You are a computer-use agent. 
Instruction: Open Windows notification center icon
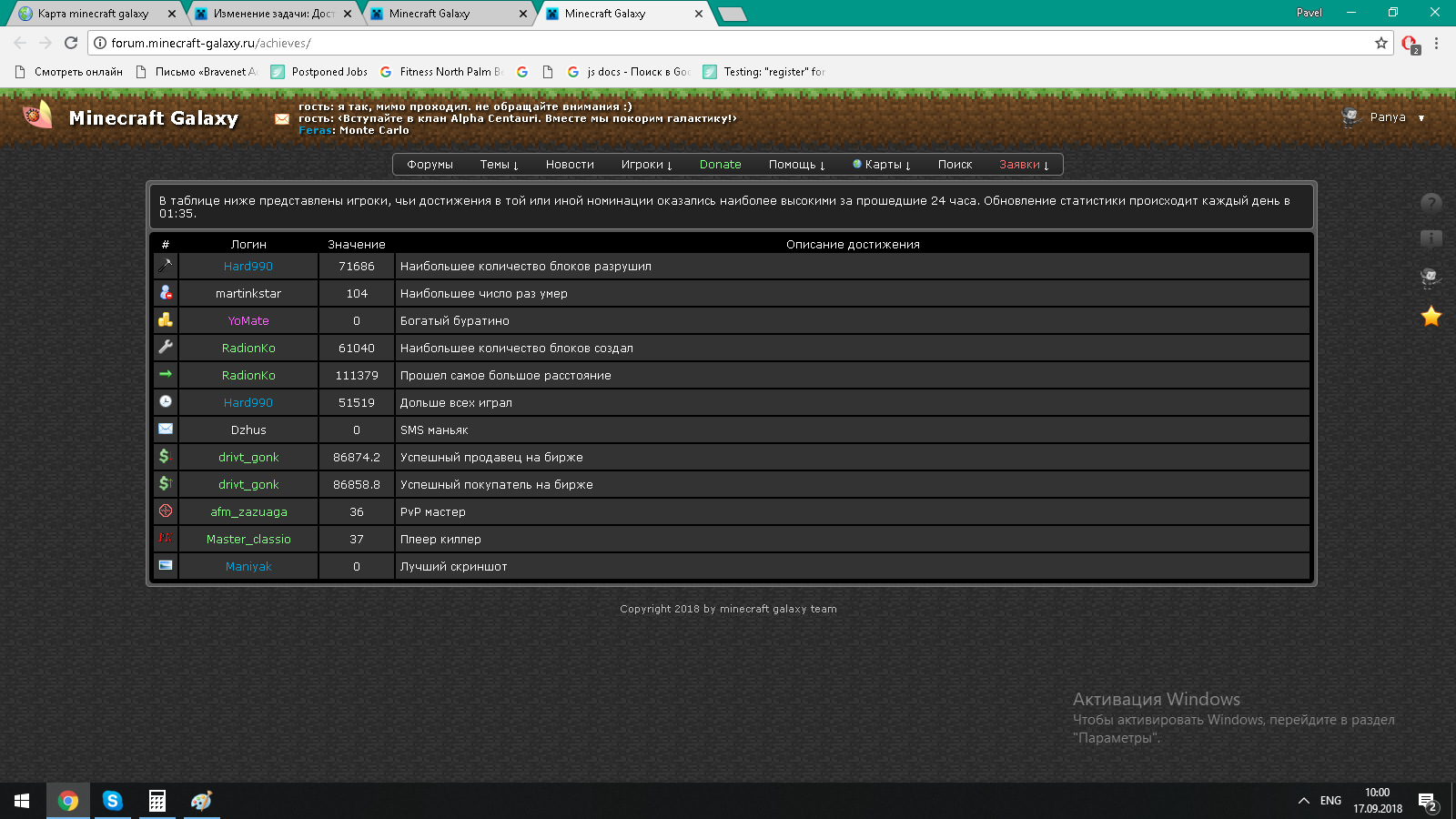click(1428, 801)
